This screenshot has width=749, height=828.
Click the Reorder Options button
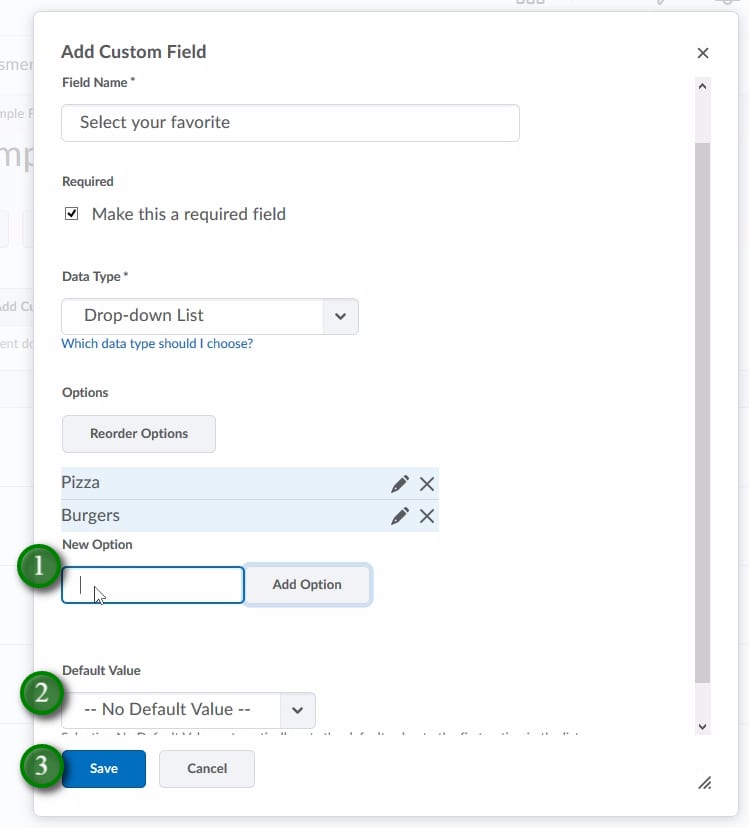139,434
